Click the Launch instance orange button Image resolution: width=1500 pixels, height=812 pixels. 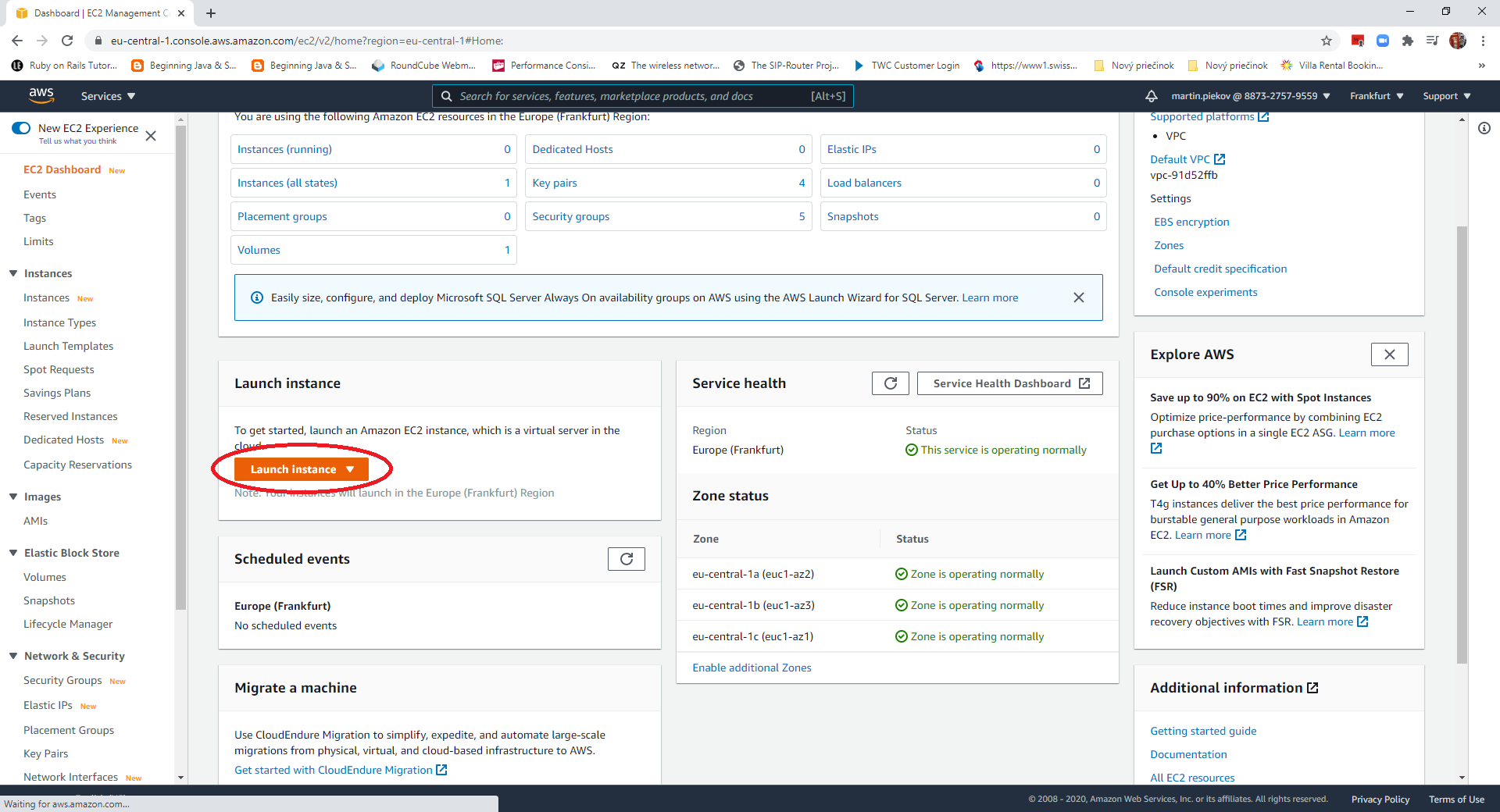(x=301, y=469)
